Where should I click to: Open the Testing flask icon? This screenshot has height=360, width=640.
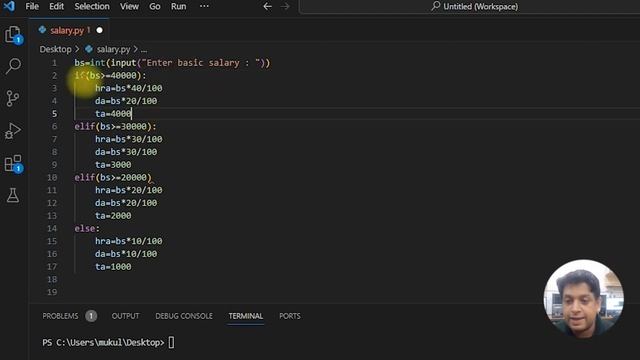tap(13, 196)
